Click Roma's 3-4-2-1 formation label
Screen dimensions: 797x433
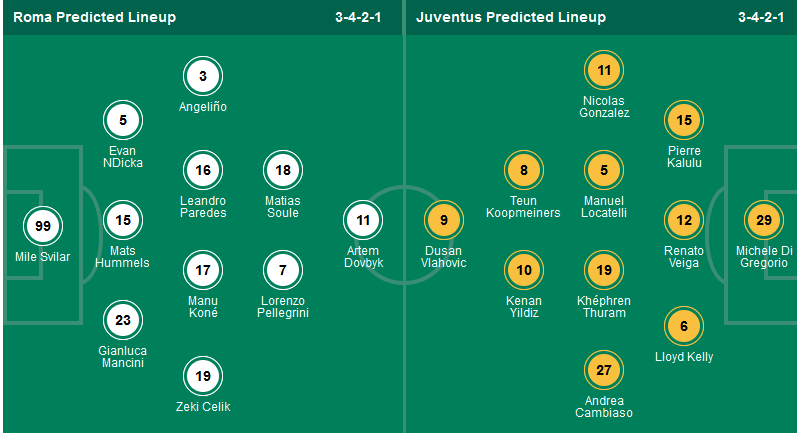click(x=364, y=17)
